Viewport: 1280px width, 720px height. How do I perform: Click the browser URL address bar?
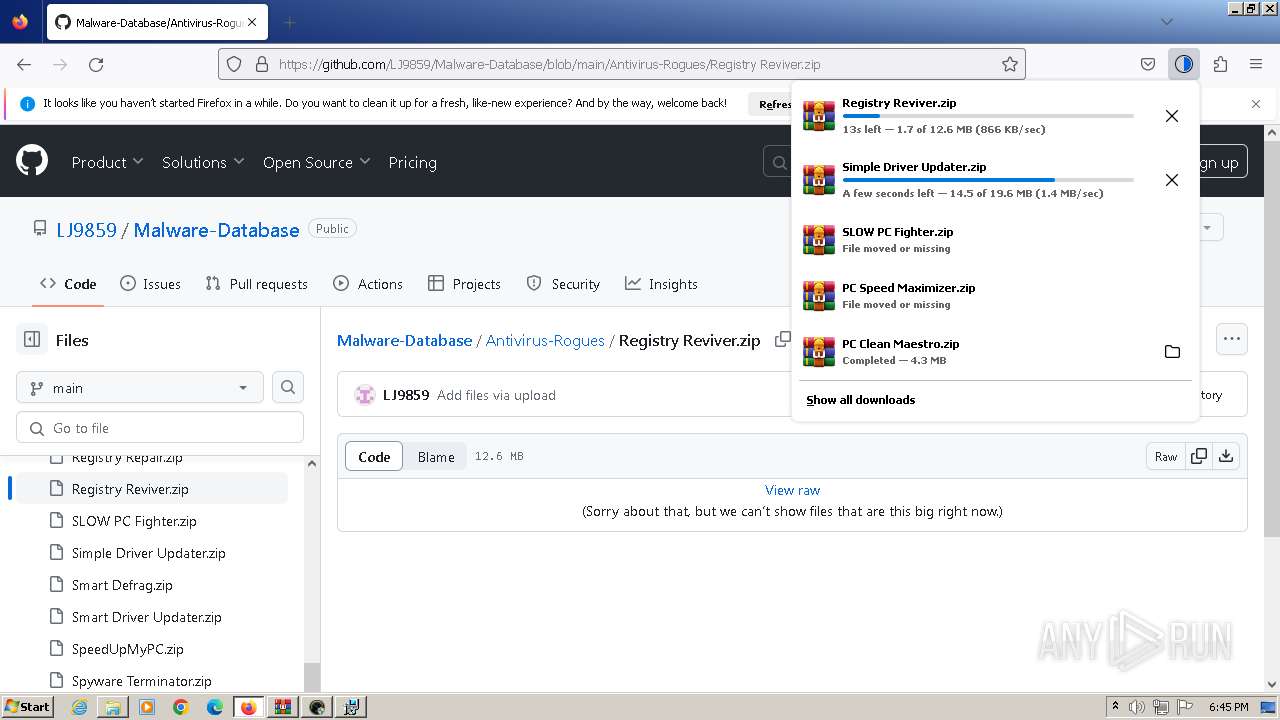point(622,64)
